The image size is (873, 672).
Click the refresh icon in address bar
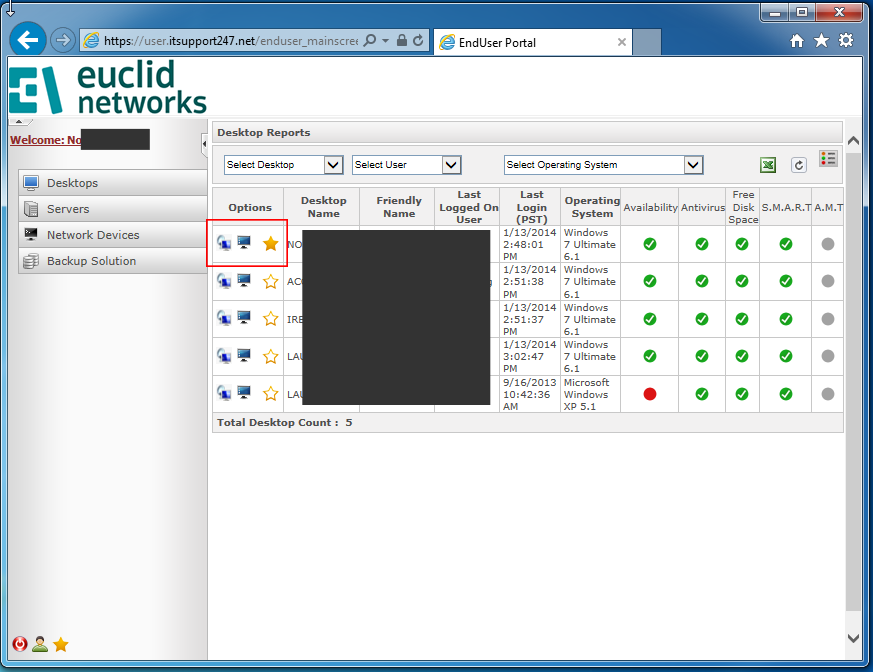(x=418, y=41)
